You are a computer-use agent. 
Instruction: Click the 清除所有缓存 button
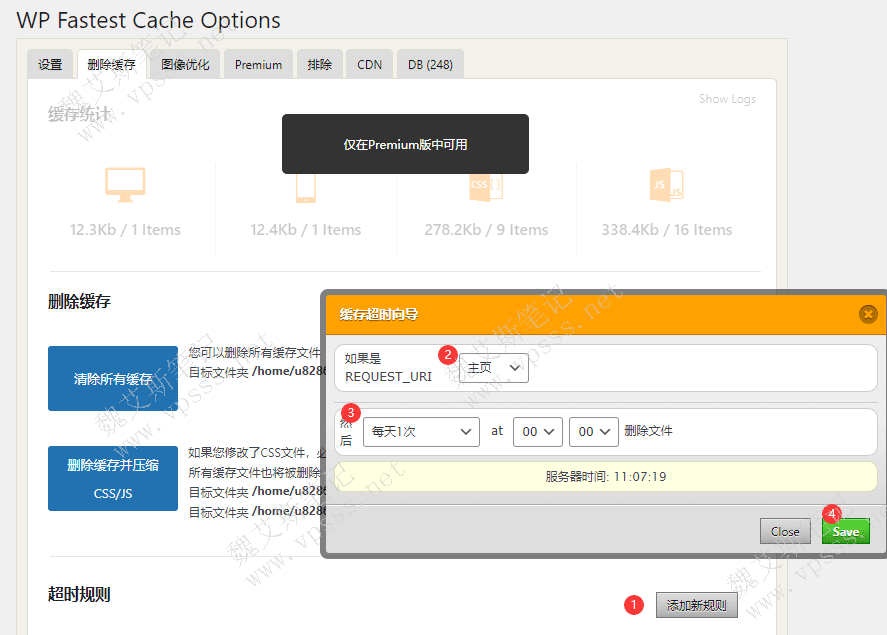click(x=113, y=378)
